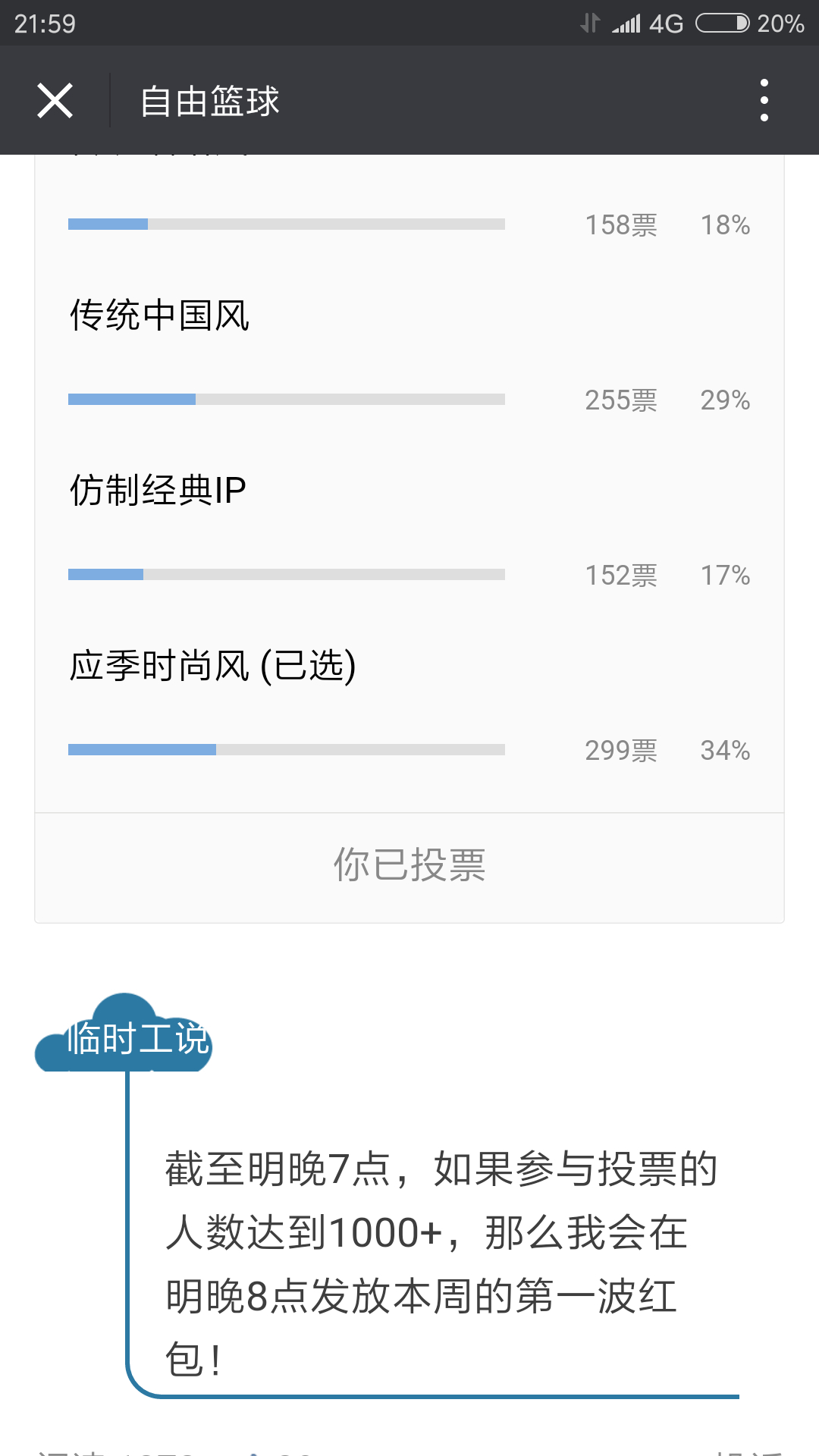Tap the data transfer arrows icon
This screenshot has height=1456, width=819.
[x=590, y=24]
